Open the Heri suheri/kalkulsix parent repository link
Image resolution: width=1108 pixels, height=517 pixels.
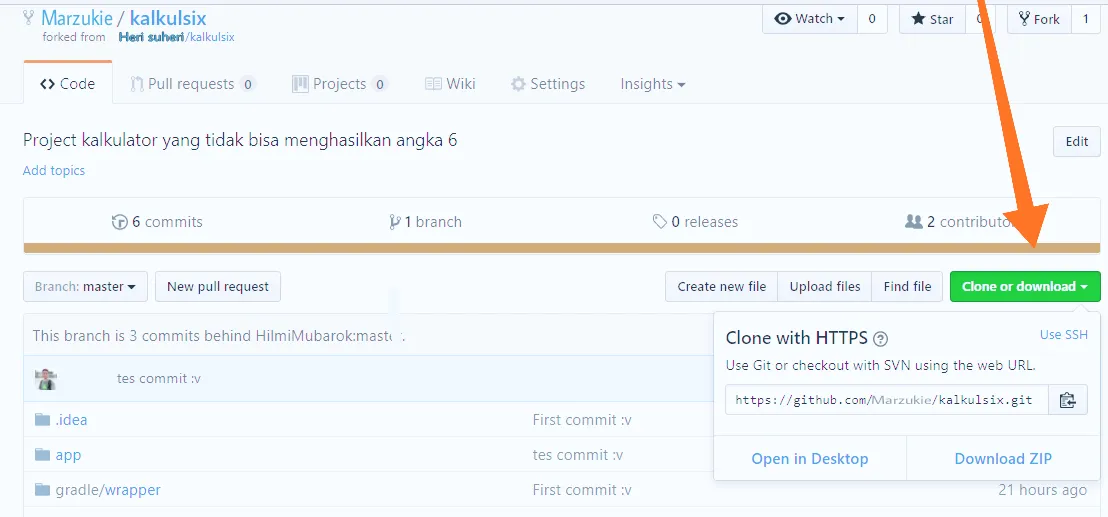tap(176, 37)
